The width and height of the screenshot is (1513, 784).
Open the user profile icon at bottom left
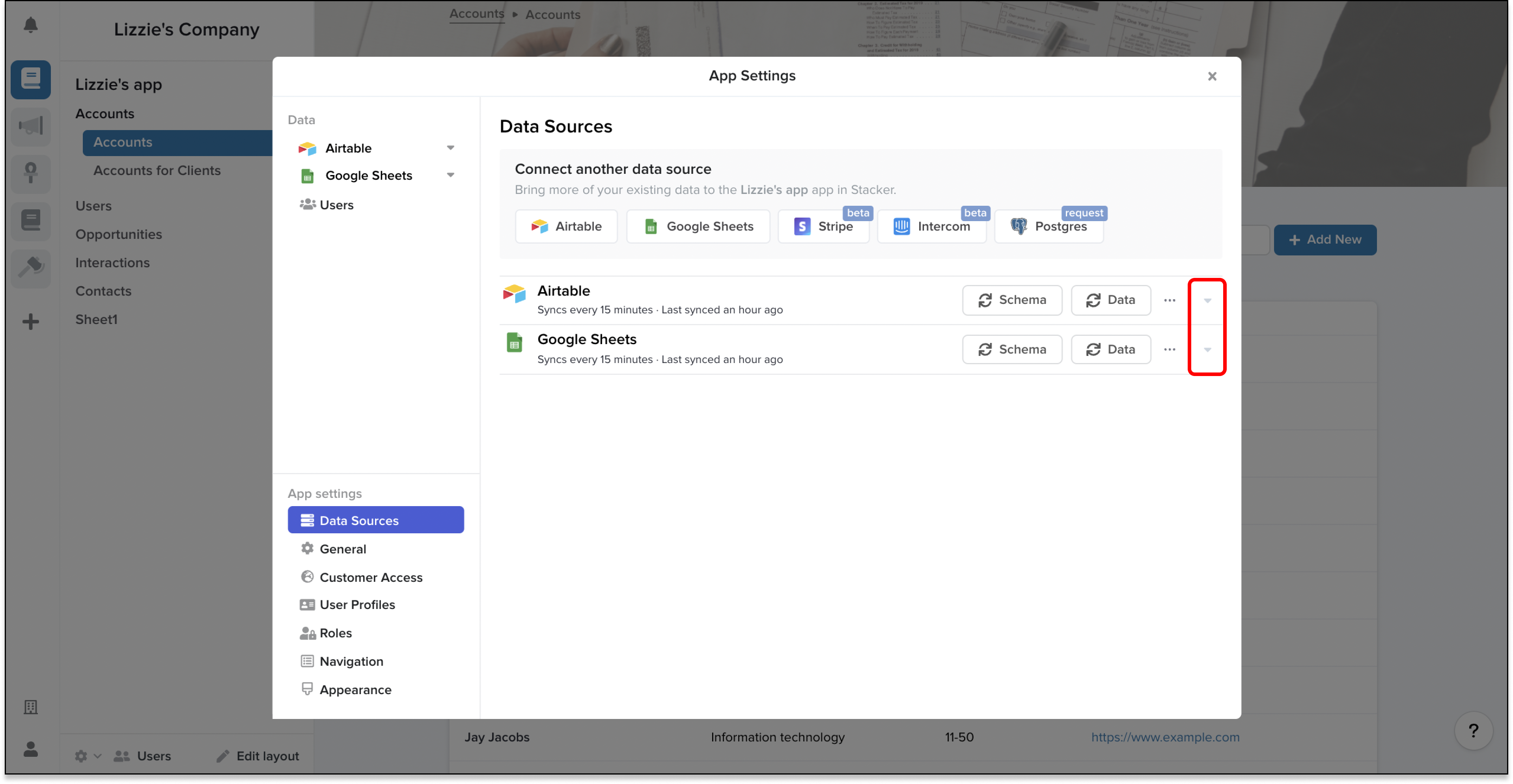click(30, 749)
